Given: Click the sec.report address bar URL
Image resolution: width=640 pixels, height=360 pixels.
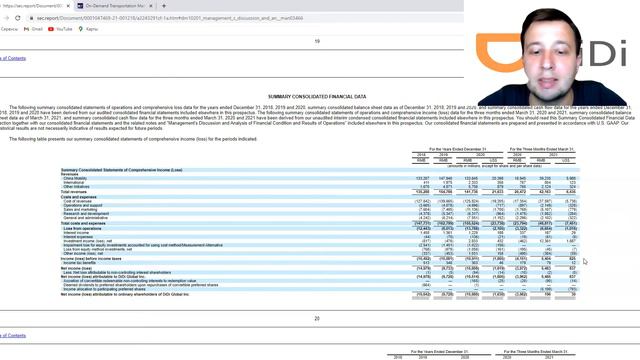Looking at the screenshot, I should (x=170, y=18).
